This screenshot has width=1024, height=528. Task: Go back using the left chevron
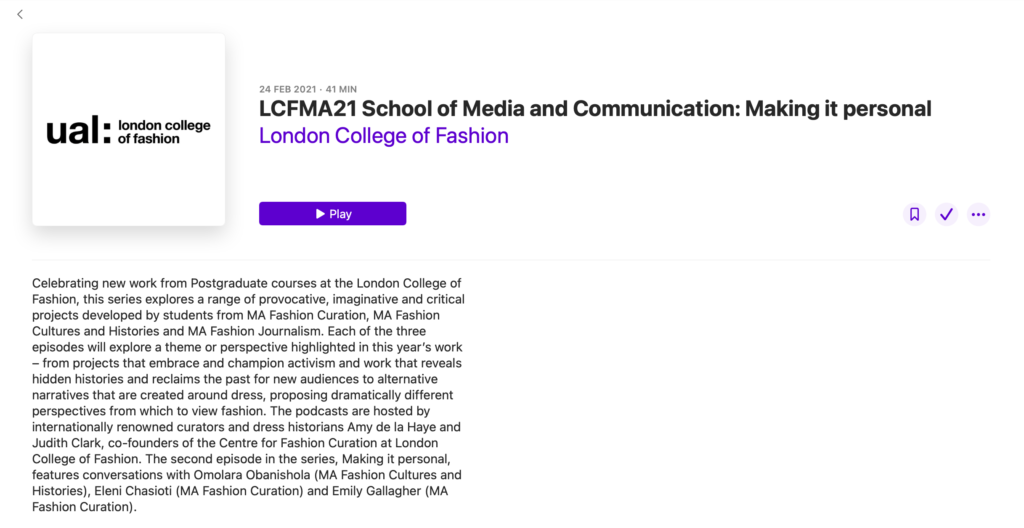click(20, 14)
